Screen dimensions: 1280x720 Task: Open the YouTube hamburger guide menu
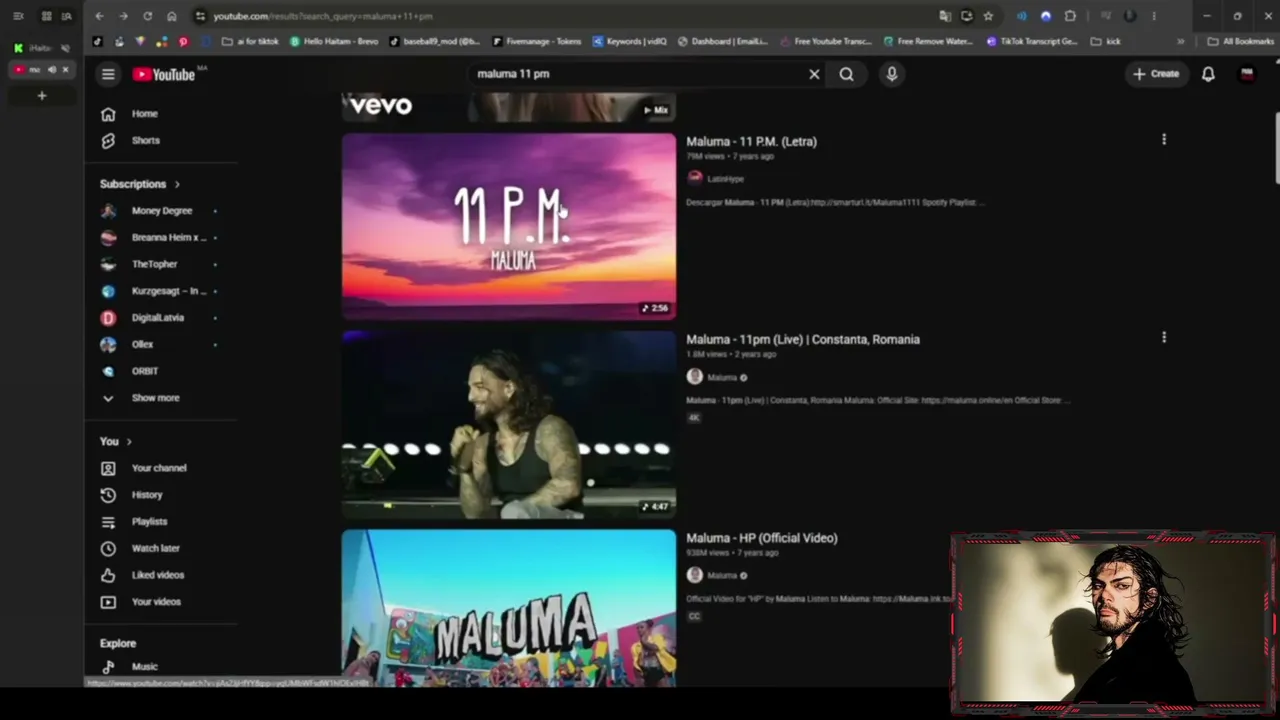coord(108,74)
